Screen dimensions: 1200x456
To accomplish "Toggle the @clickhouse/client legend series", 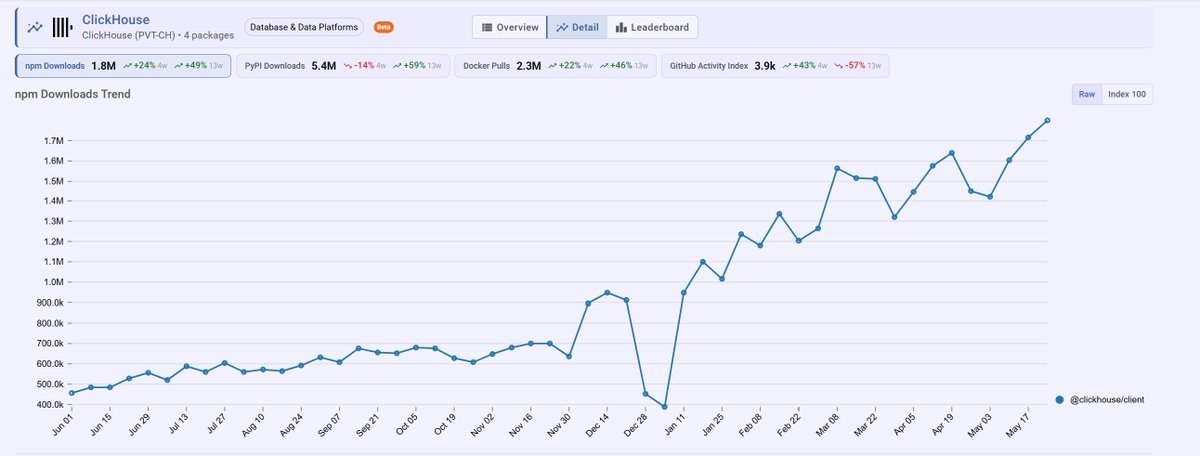I will 1101,400.
